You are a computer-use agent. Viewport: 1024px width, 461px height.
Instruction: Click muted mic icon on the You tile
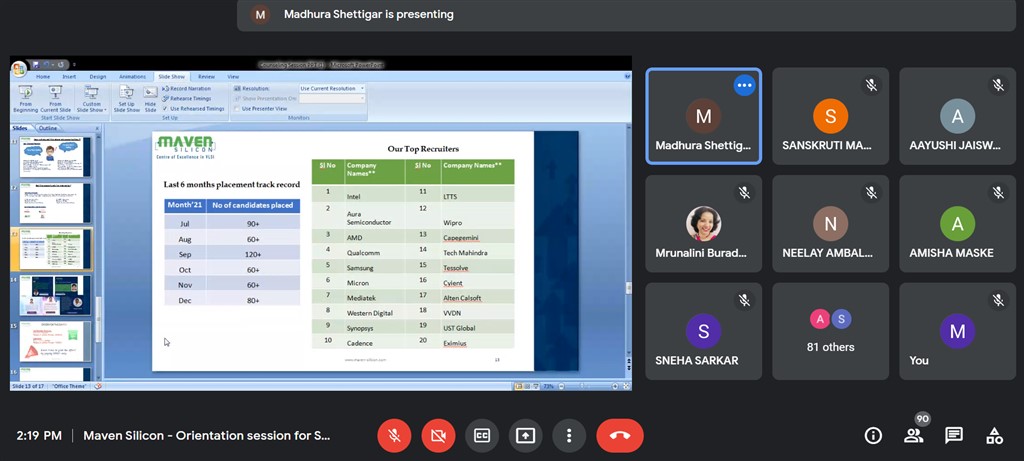(x=998, y=300)
